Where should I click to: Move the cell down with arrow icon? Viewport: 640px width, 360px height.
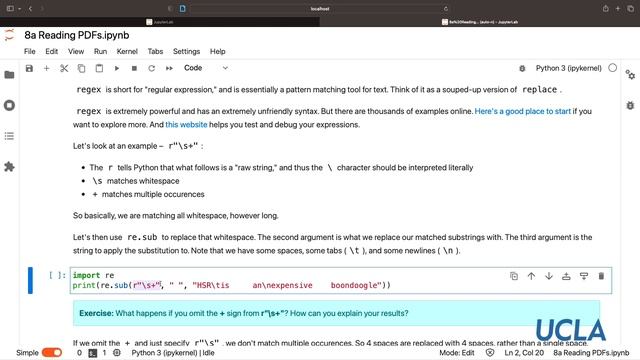[x=549, y=276]
